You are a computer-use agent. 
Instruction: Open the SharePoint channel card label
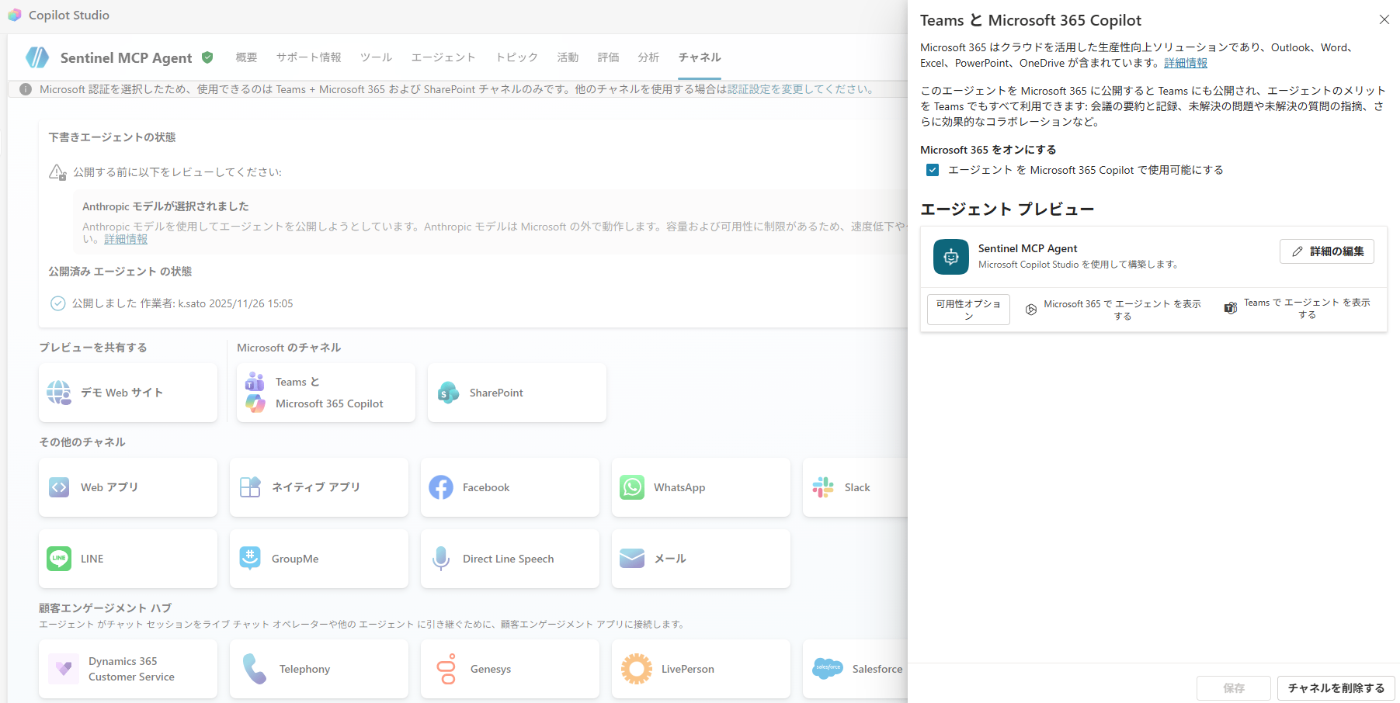coord(496,393)
